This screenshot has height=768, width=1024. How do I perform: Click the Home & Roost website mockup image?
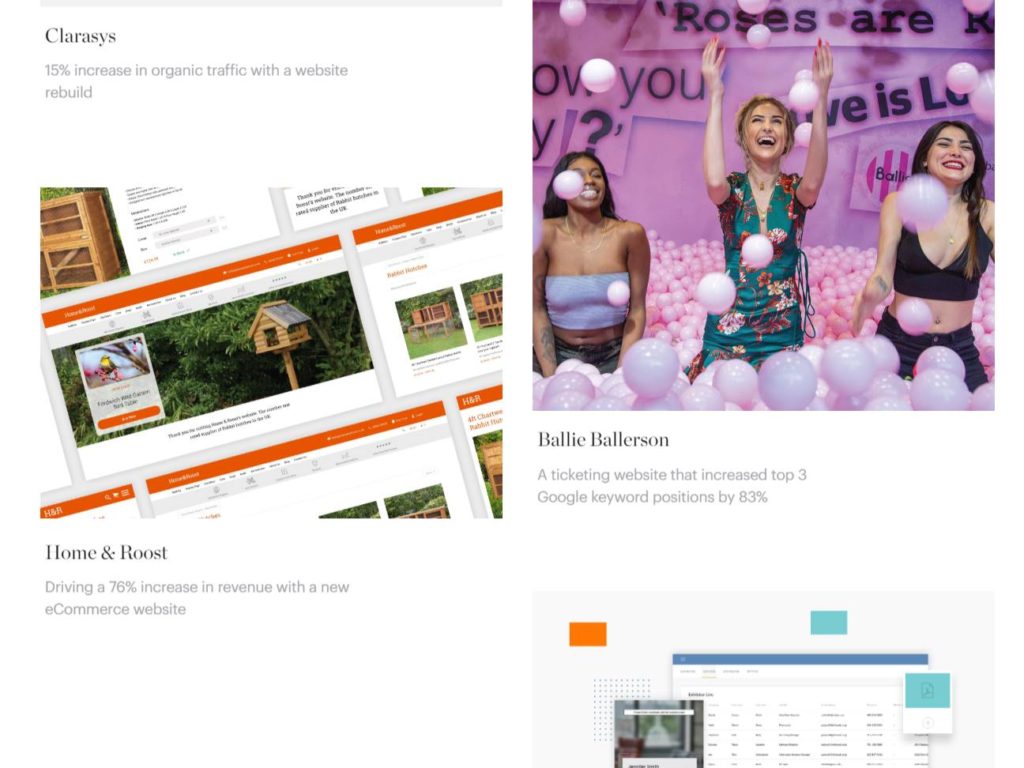click(x=272, y=353)
